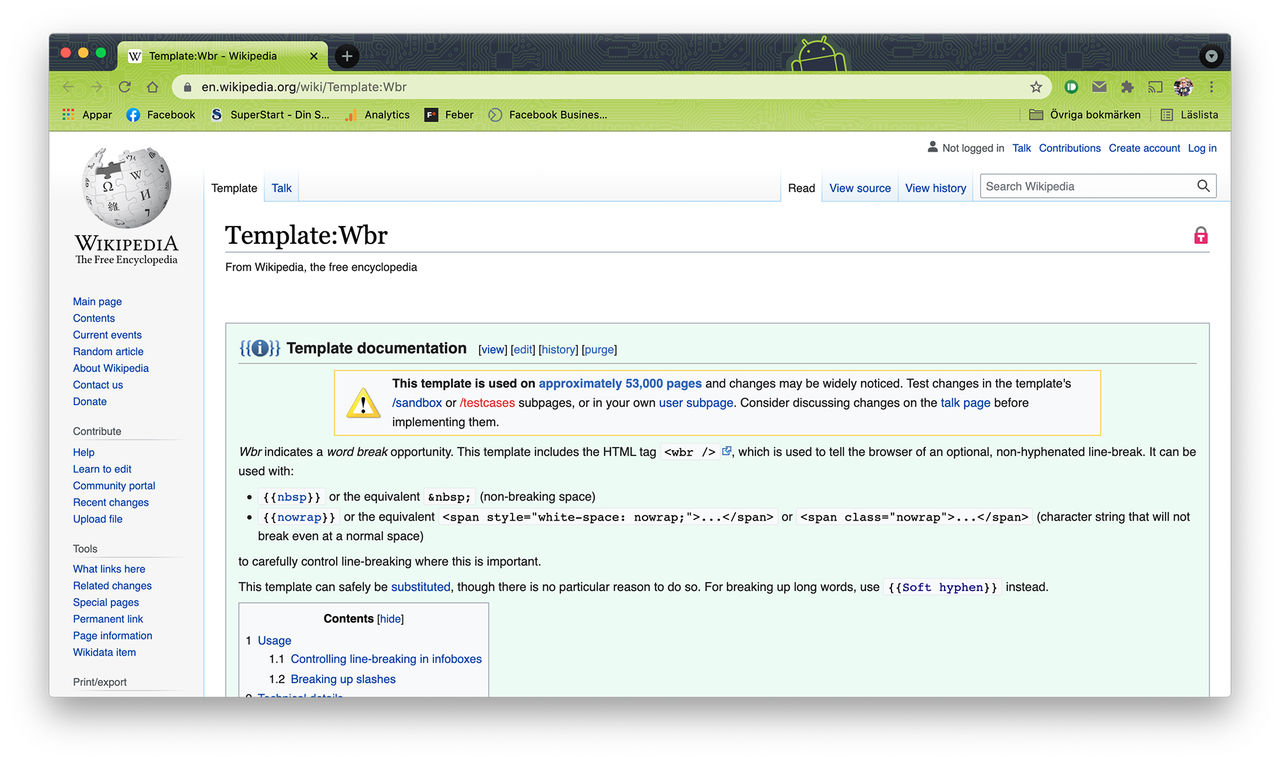
Task: Open the Analytics bookmark
Action: [377, 115]
